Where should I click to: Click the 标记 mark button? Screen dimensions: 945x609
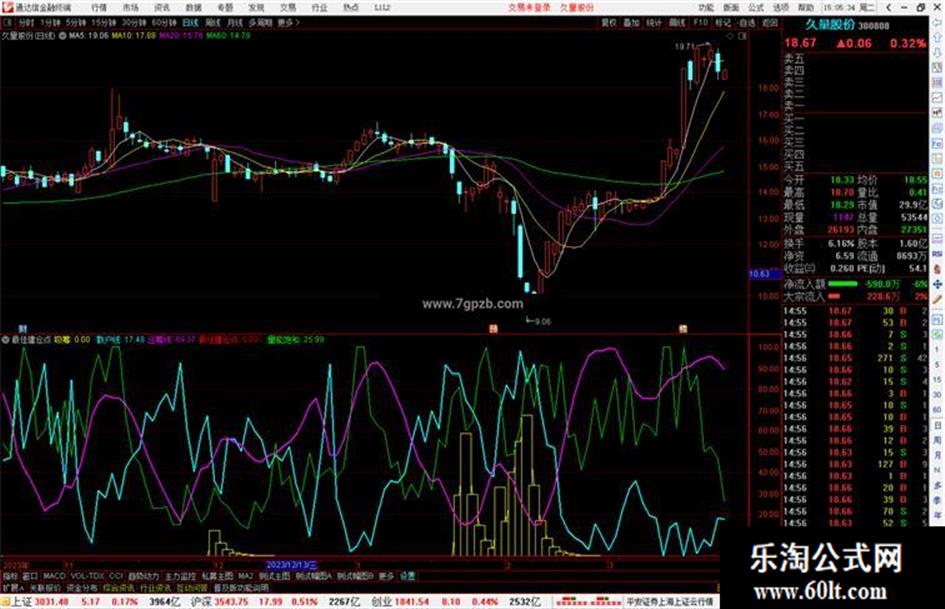click(723, 22)
